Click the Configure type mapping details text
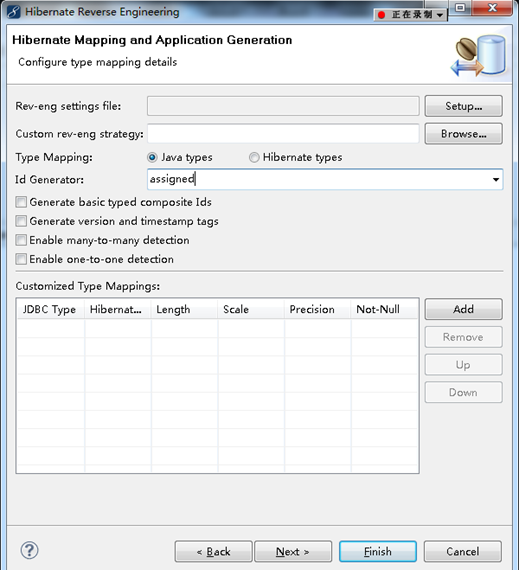 [x=97, y=62]
